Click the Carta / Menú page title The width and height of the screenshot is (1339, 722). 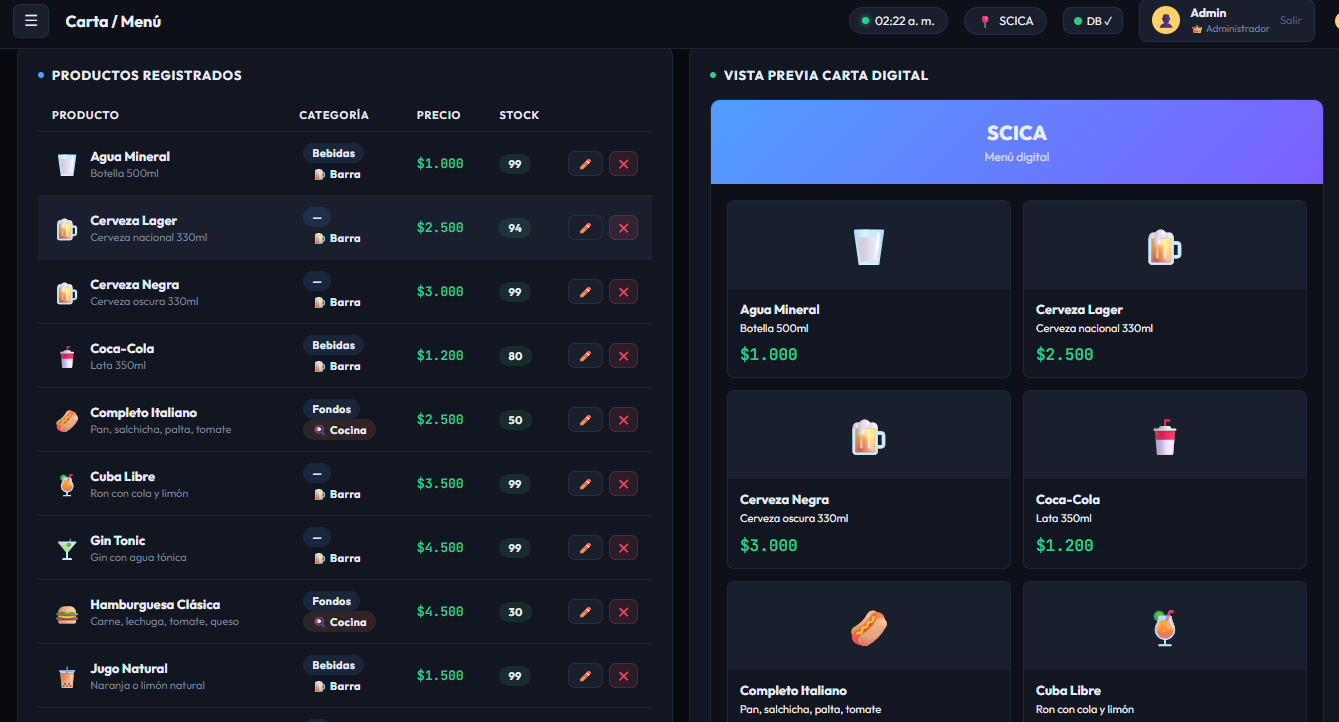pos(113,21)
